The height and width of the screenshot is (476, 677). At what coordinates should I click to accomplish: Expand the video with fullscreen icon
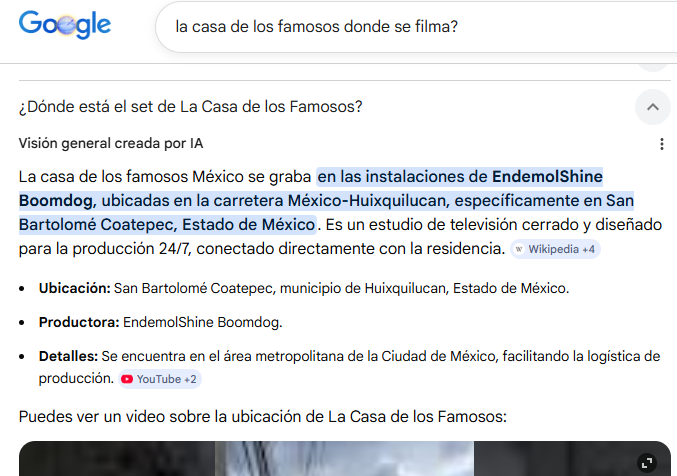647,463
